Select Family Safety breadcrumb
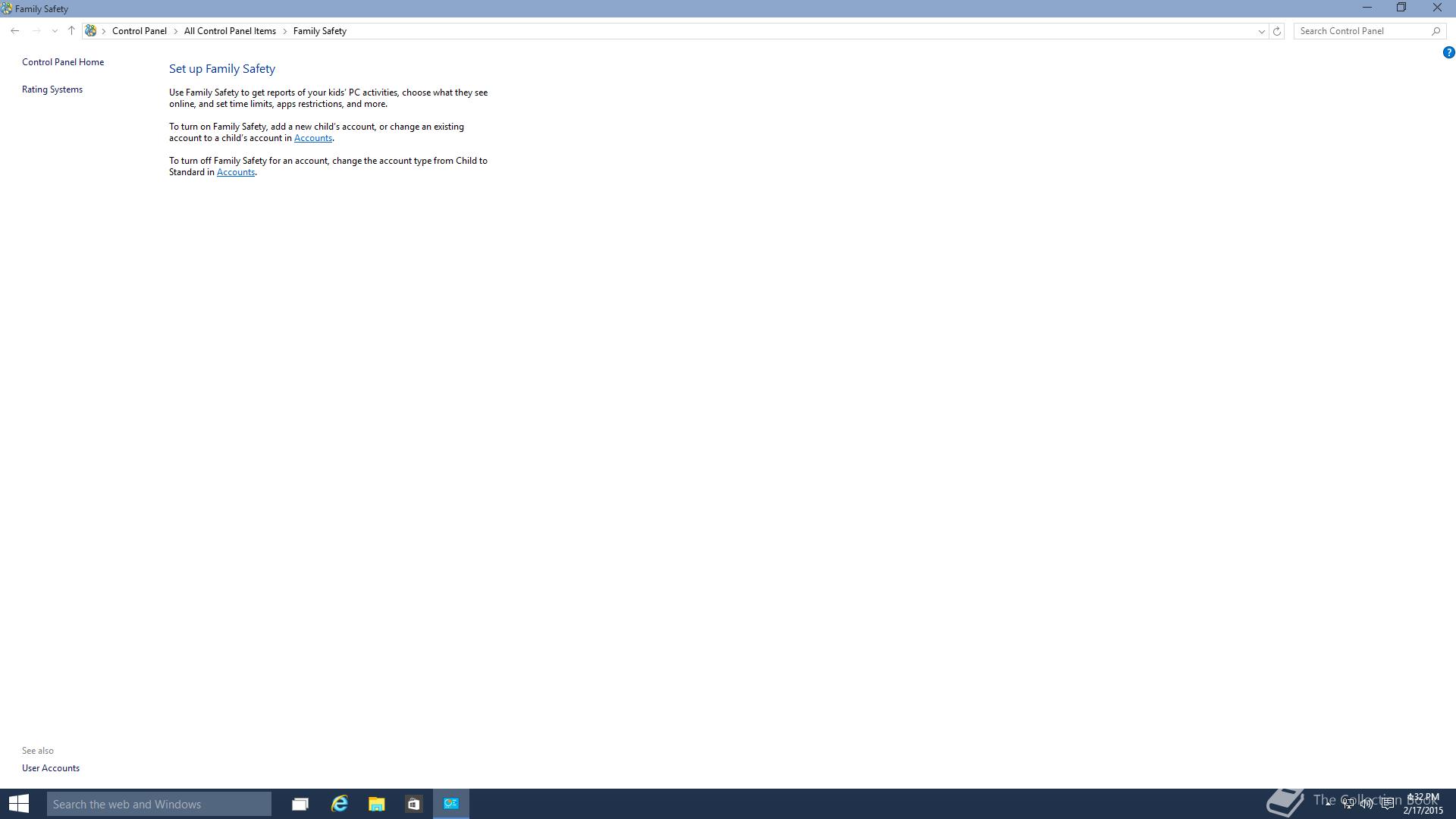Viewport: 1456px width, 819px height. point(320,31)
